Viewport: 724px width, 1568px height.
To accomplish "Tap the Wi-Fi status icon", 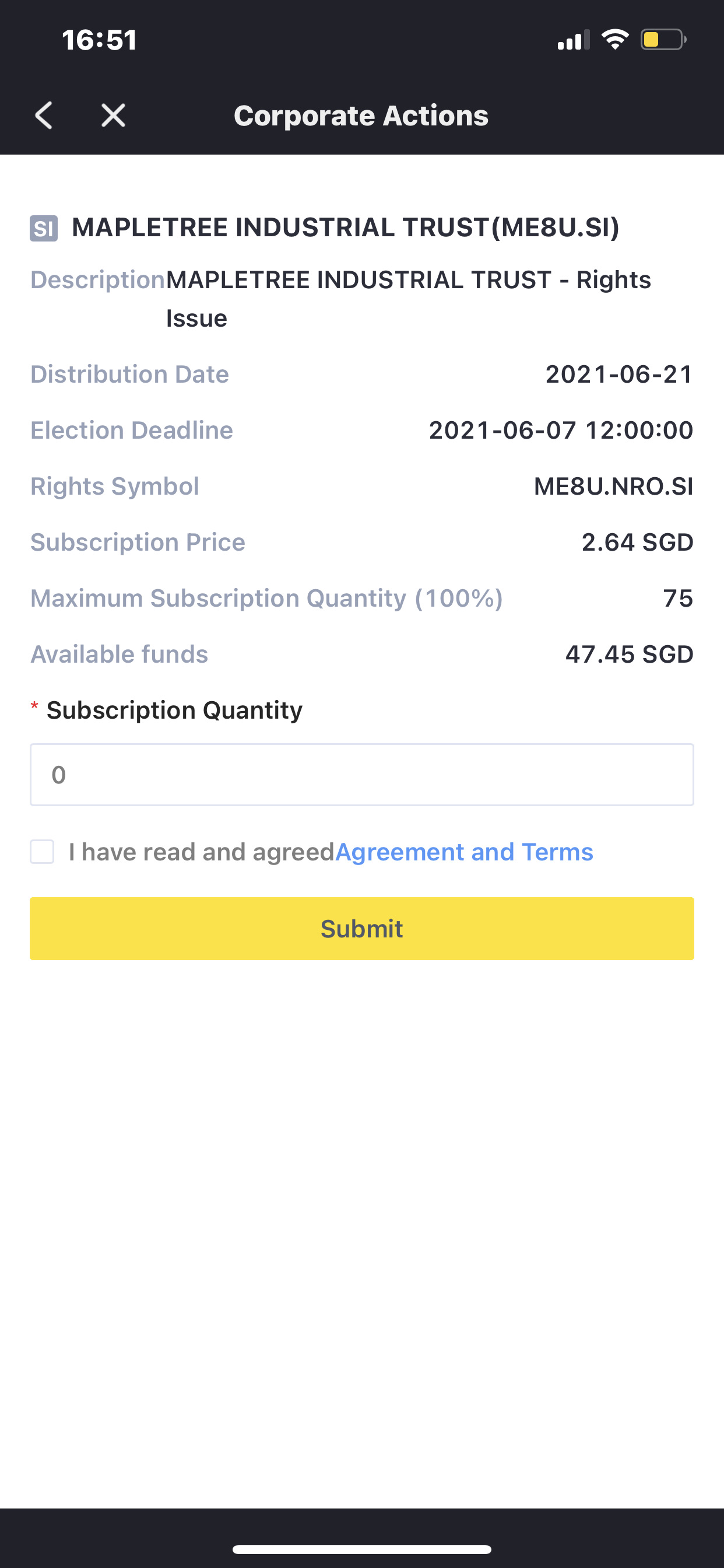I will (614, 40).
